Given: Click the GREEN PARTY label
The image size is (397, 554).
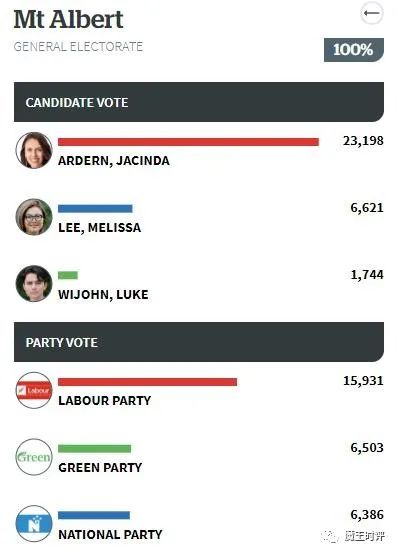Looking at the screenshot, I should click(100, 467).
